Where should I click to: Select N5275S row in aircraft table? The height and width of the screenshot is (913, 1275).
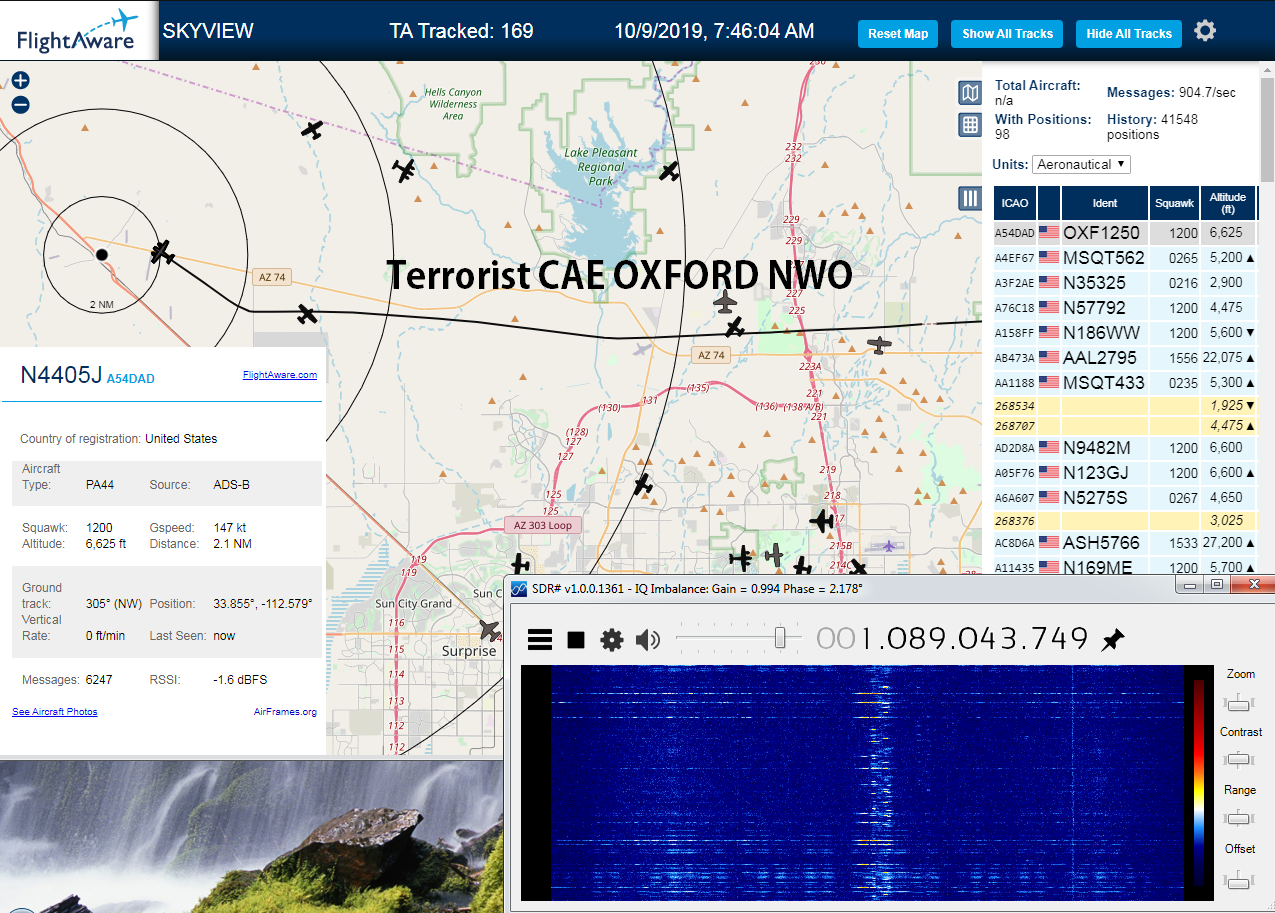tap(1124, 497)
